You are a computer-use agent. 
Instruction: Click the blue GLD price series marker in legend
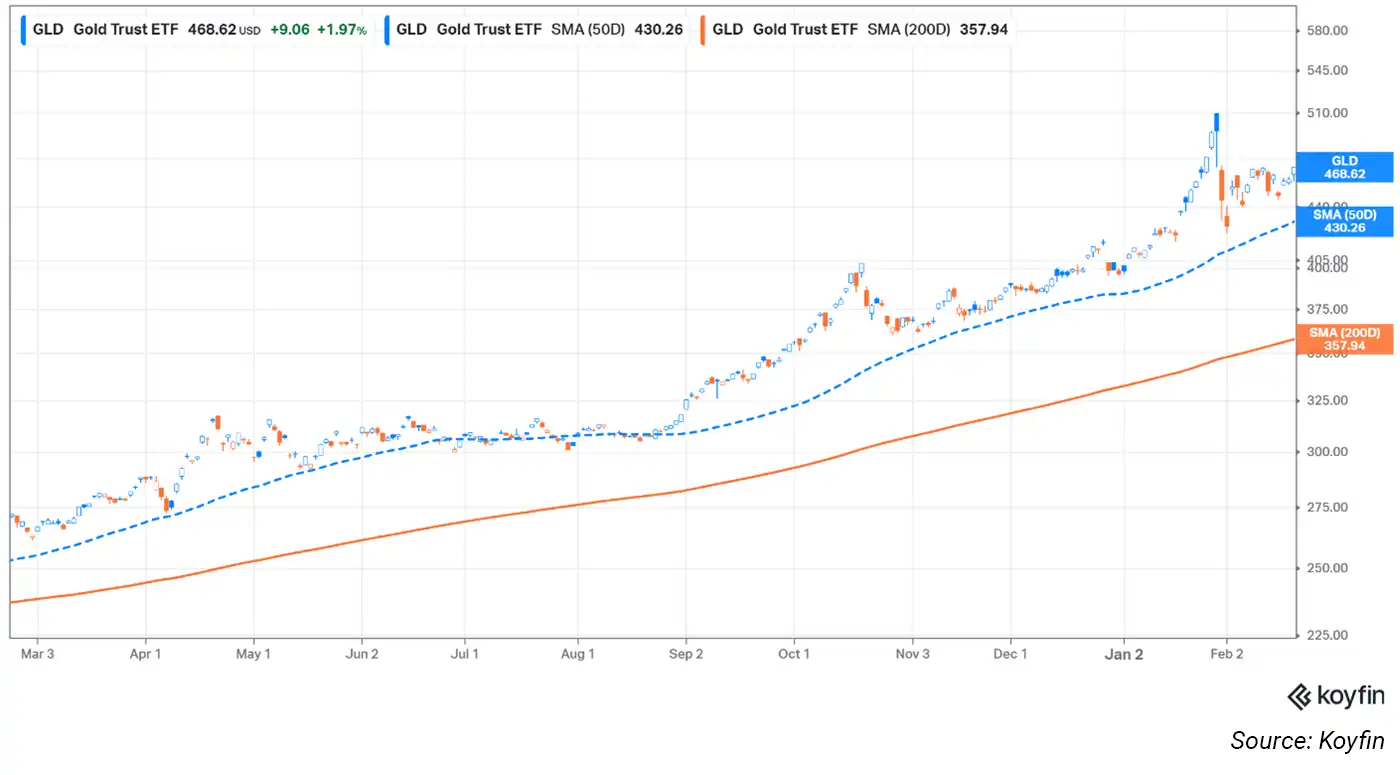(24, 30)
